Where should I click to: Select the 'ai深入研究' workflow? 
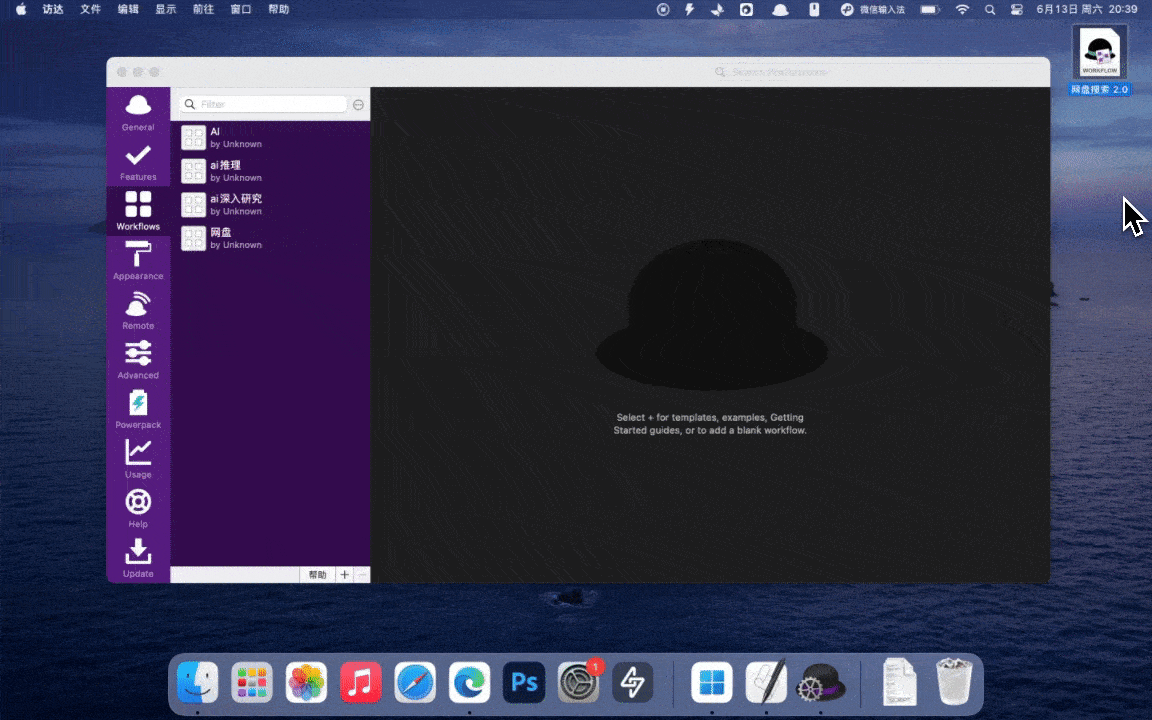point(270,204)
